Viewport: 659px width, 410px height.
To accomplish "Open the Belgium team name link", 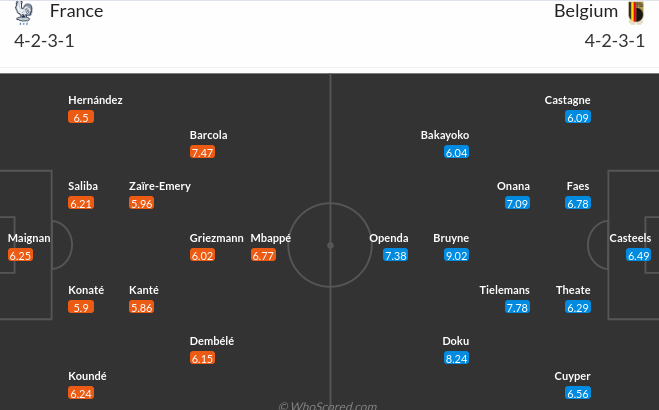I will coord(585,12).
